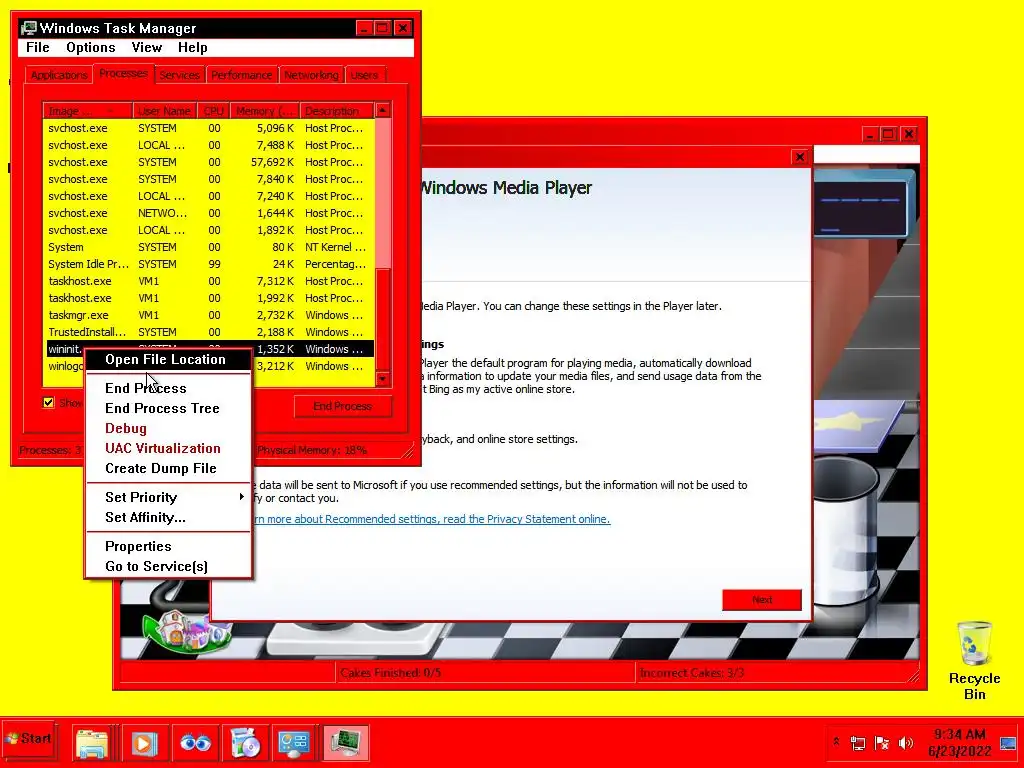The height and width of the screenshot is (768, 1024).
Task: Switch to the Networking tab
Action: coord(312,75)
